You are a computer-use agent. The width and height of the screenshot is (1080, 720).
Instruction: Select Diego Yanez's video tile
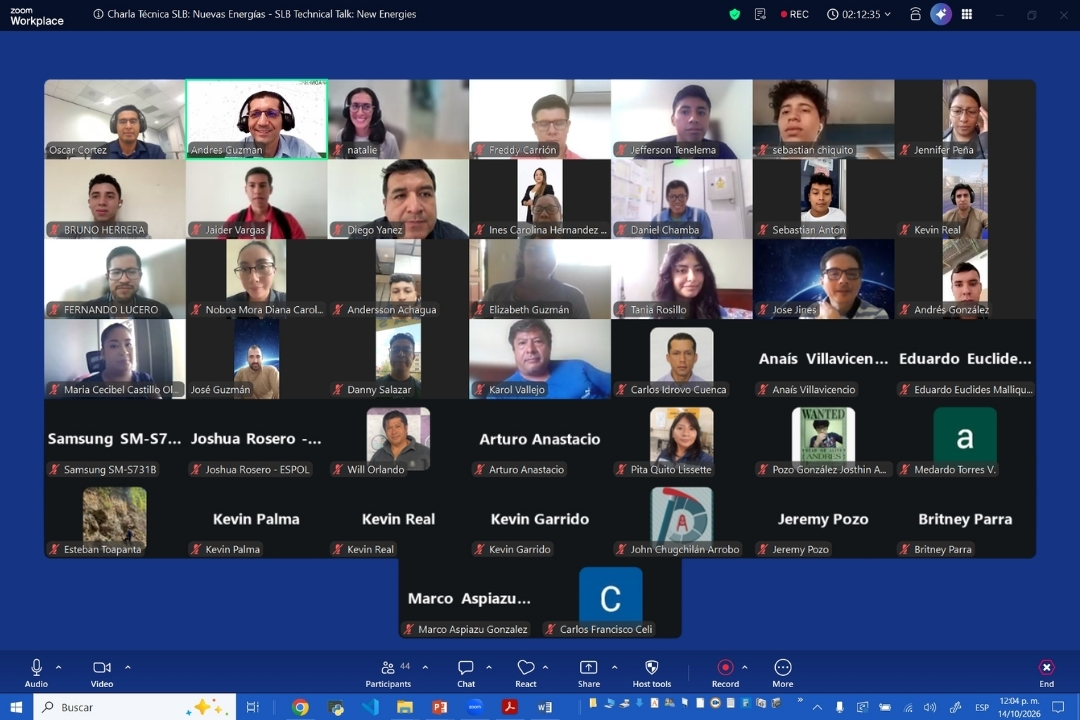click(398, 199)
